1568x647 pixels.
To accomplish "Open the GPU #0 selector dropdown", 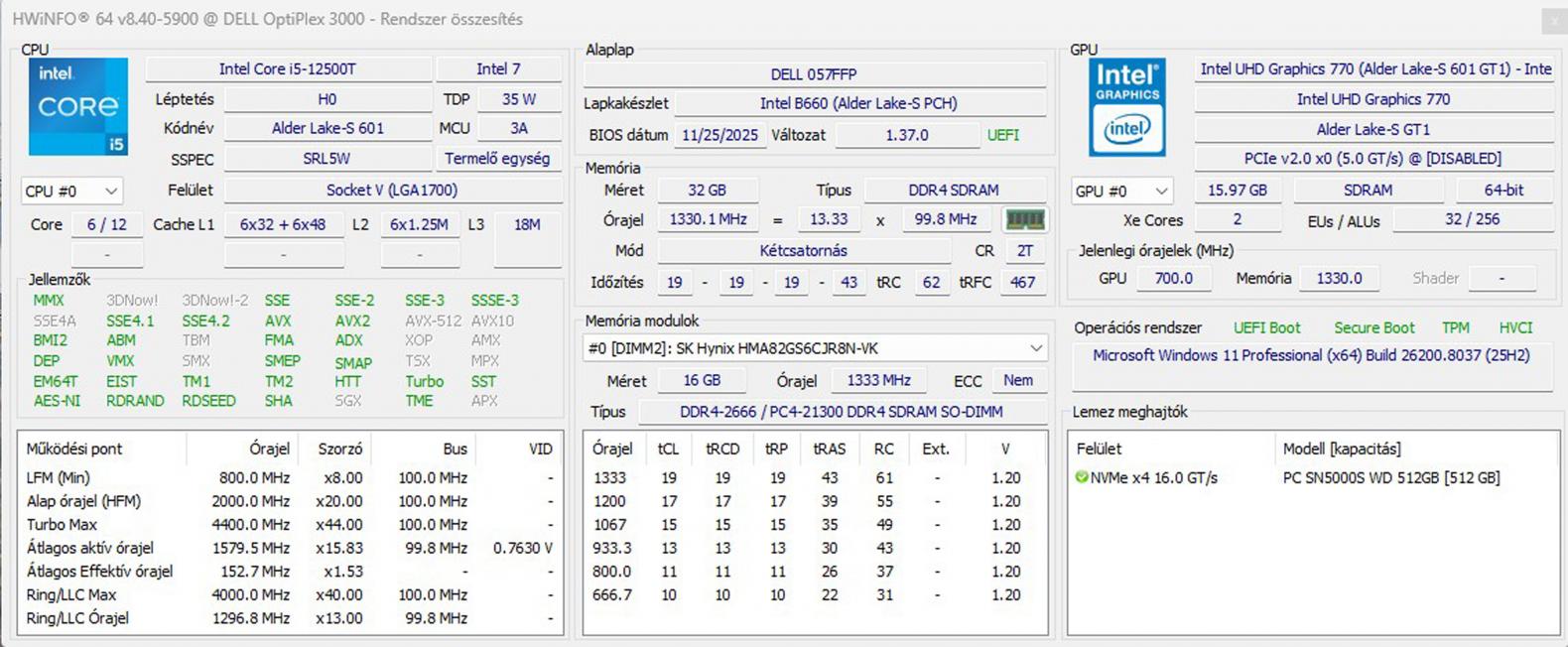I will pyautogui.click(x=1121, y=191).
